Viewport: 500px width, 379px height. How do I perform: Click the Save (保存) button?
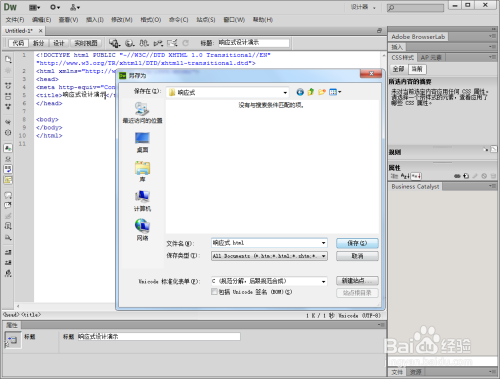(357, 243)
